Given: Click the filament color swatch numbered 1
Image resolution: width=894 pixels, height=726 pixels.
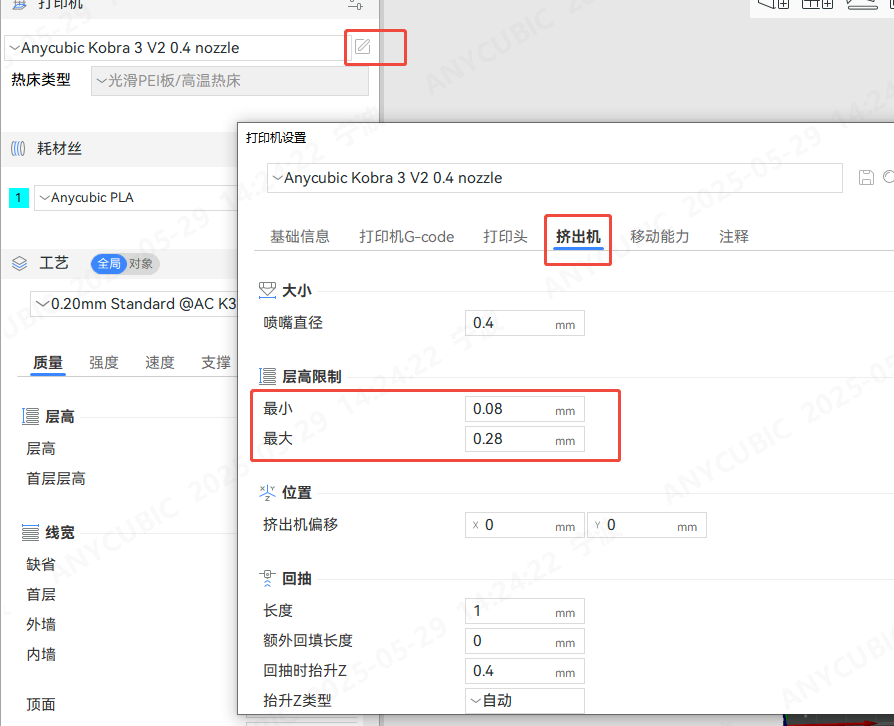Looking at the screenshot, I should [19, 198].
